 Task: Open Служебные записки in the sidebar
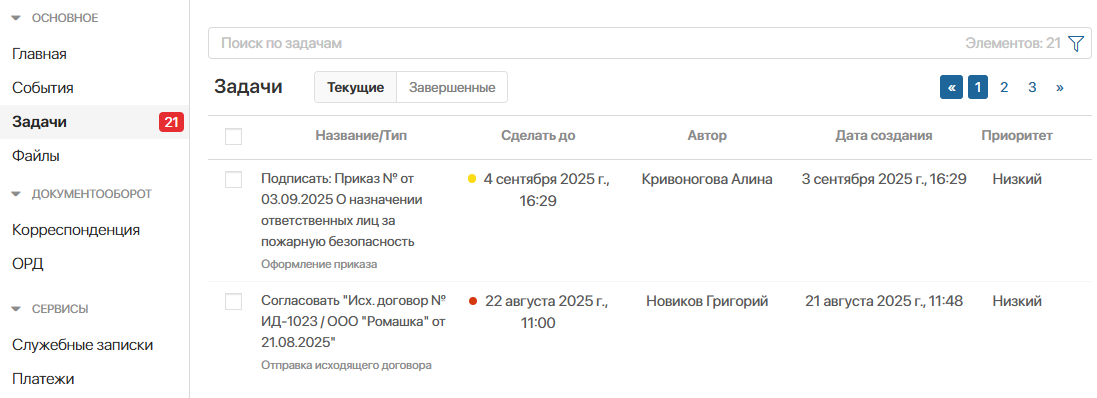pos(83,345)
